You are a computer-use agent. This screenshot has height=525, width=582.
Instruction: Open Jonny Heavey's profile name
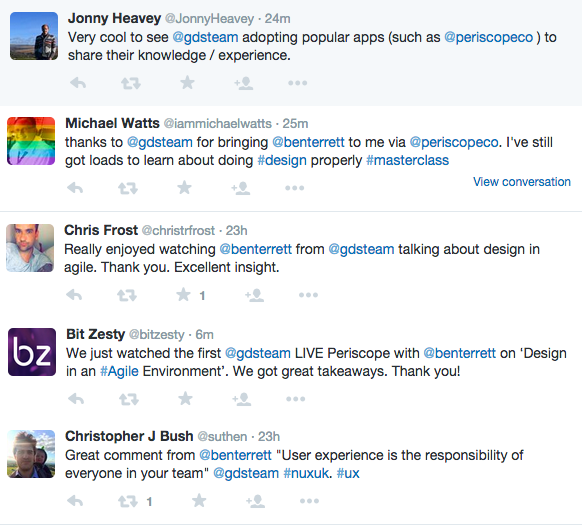[x=114, y=18]
